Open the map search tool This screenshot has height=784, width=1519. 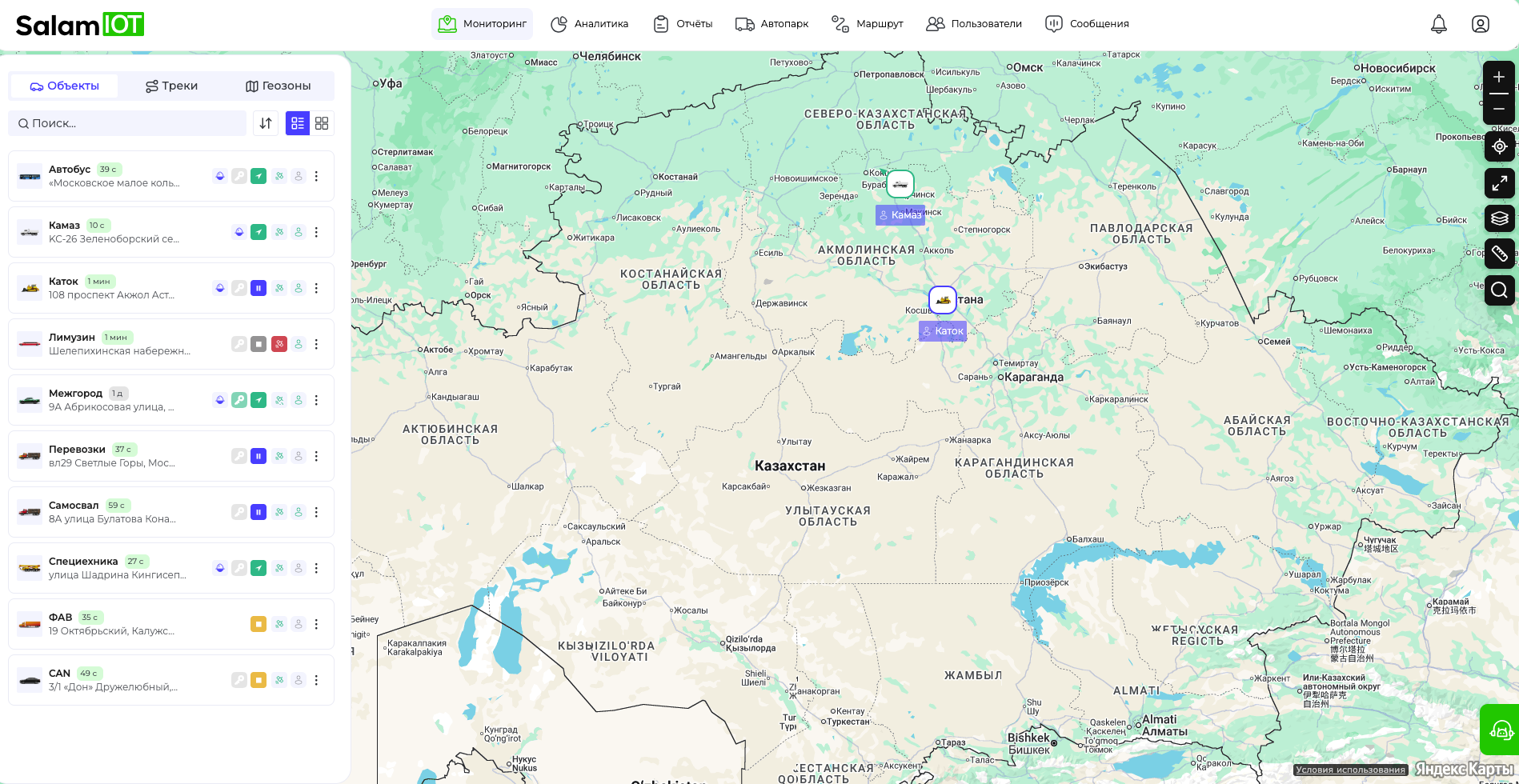click(1499, 290)
